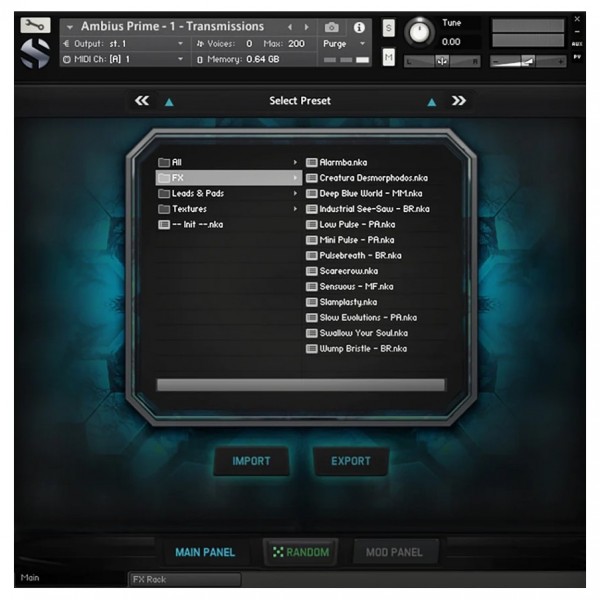Go to next instrument arrow in header
600x600 pixels.
click(x=307, y=27)
